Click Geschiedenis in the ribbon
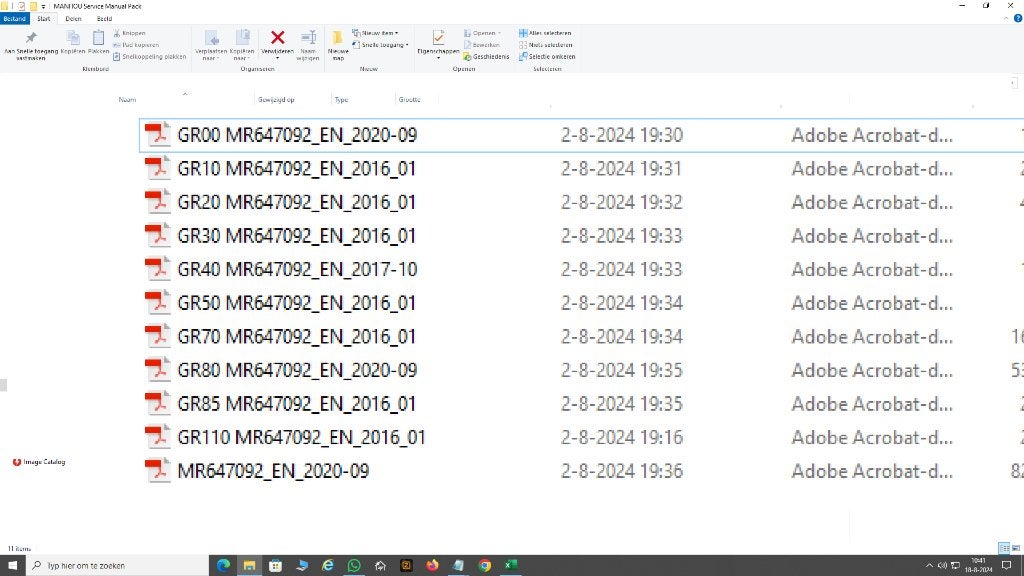The height and width of the screenshot is (576, 1024). [487, 57]
